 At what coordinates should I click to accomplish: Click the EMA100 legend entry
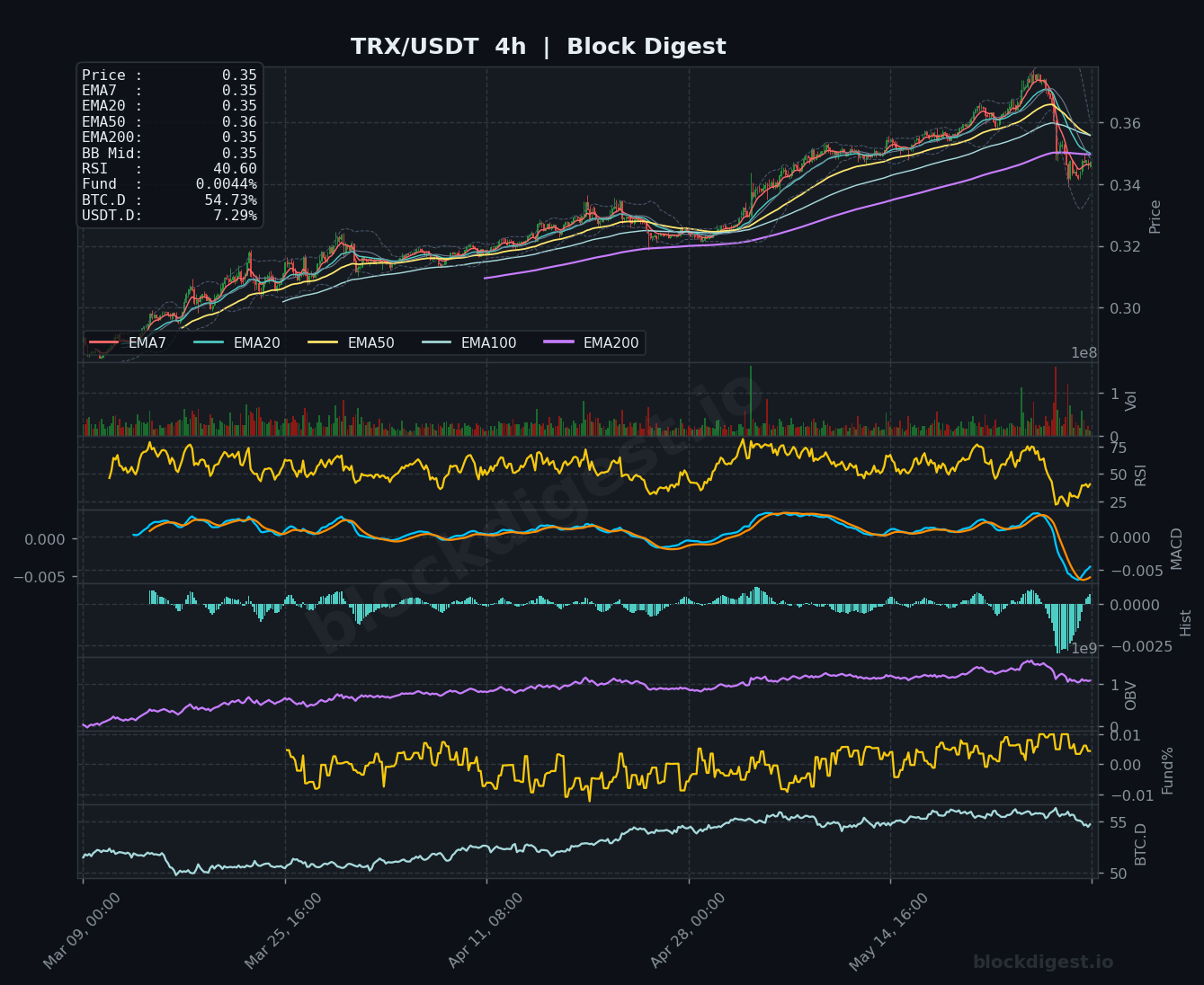click(x=468, y=342)
